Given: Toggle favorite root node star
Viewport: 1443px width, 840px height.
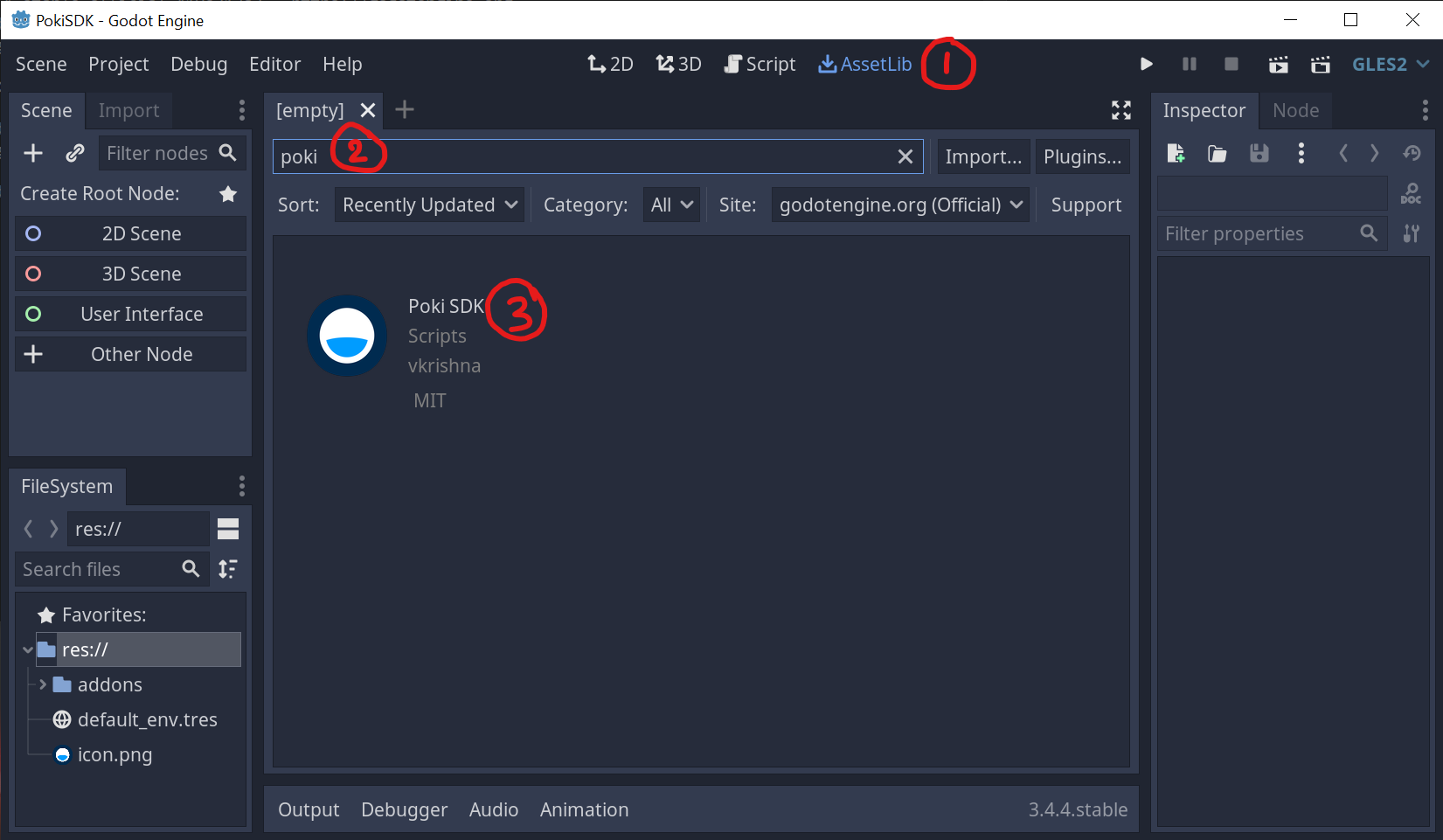Looking at the screenshot, I should pos(228,193).
